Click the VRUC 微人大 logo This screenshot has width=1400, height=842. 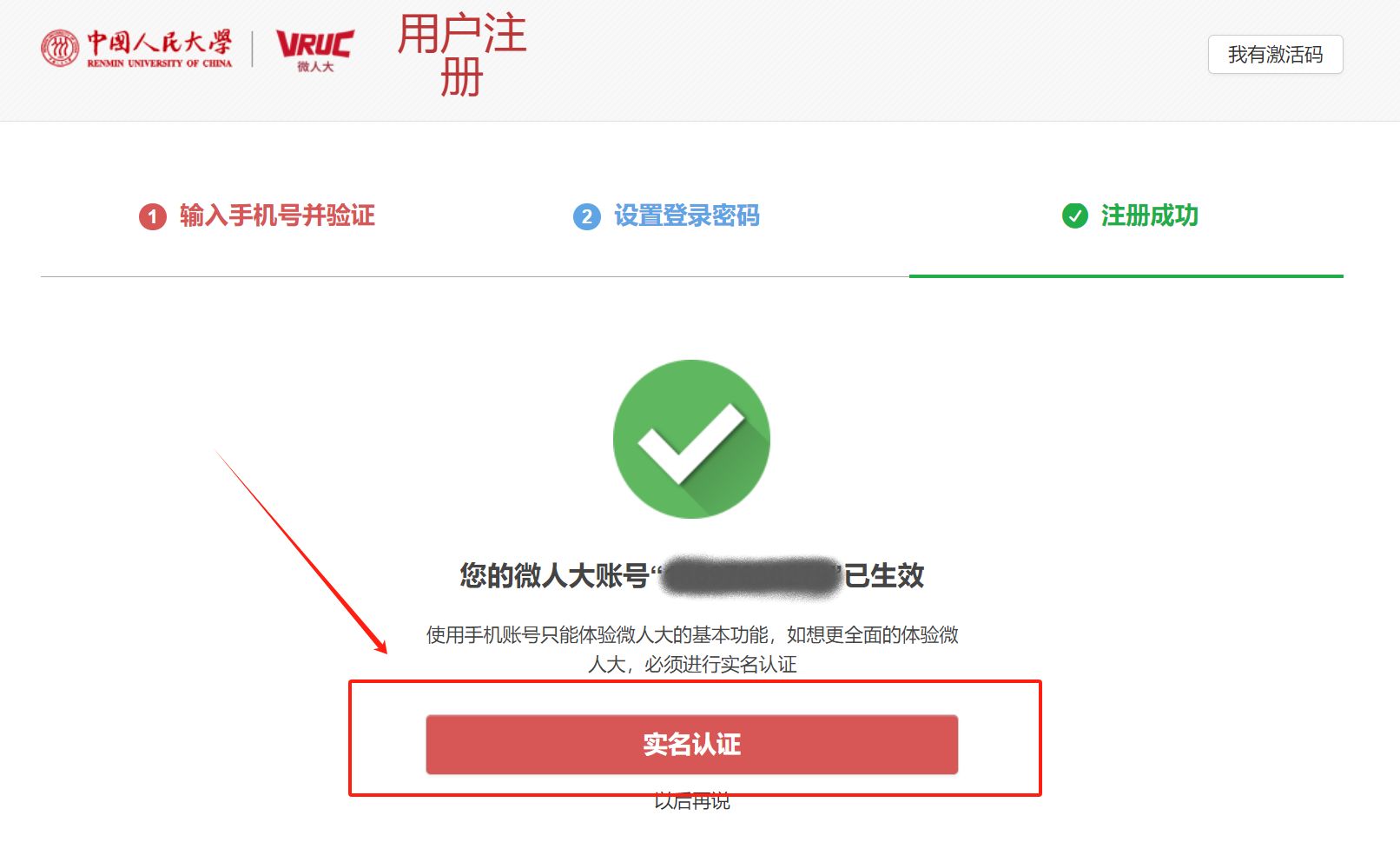(315, 51)
